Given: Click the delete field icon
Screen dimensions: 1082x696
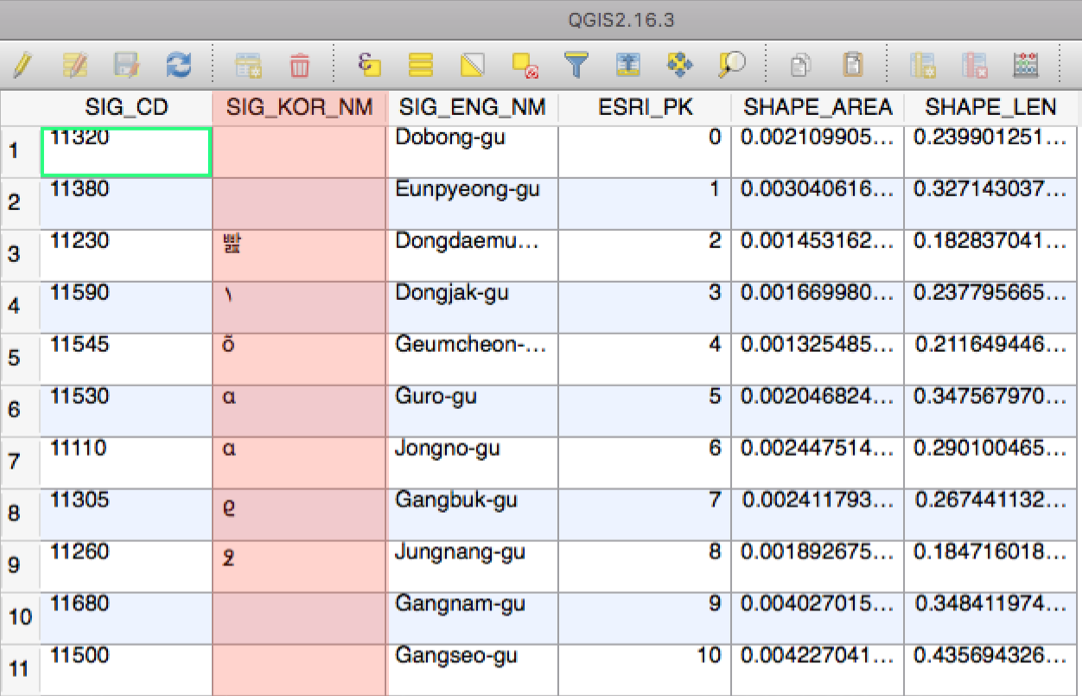Looking at the screenshot, I should (x=974, y=66).
